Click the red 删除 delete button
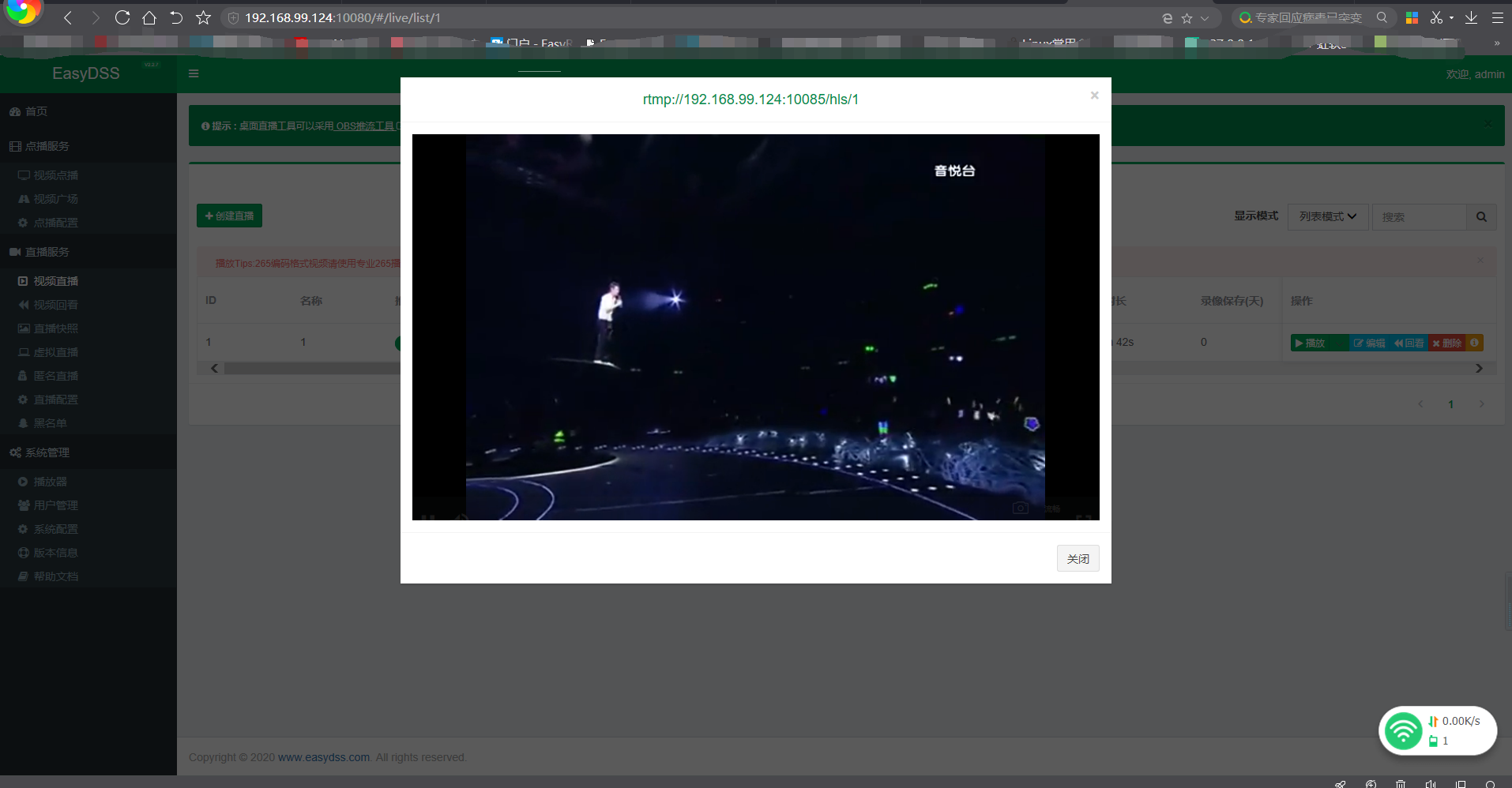This screenshot has height=788, width=1512. (x=1447, y=343)
